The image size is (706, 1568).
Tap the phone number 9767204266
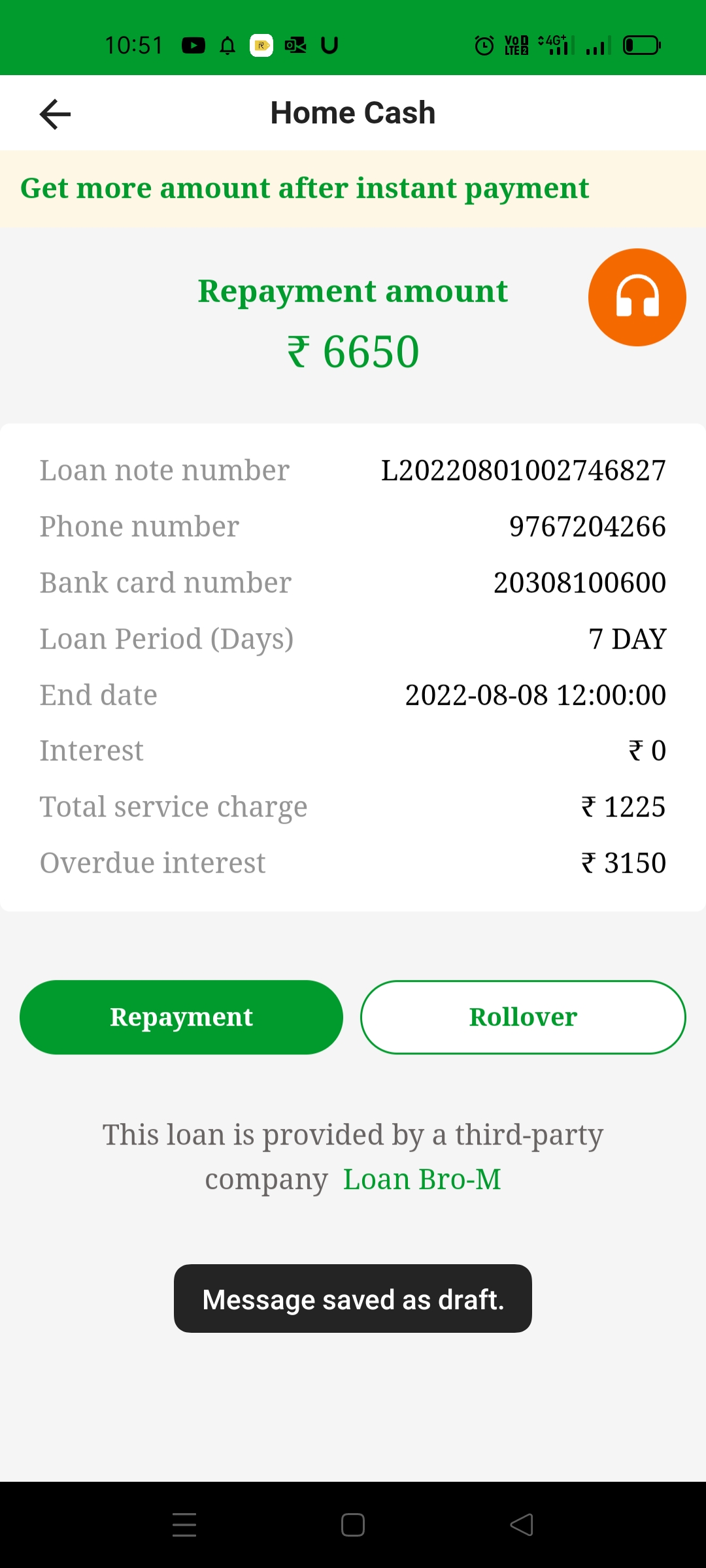tap(587, 527)
